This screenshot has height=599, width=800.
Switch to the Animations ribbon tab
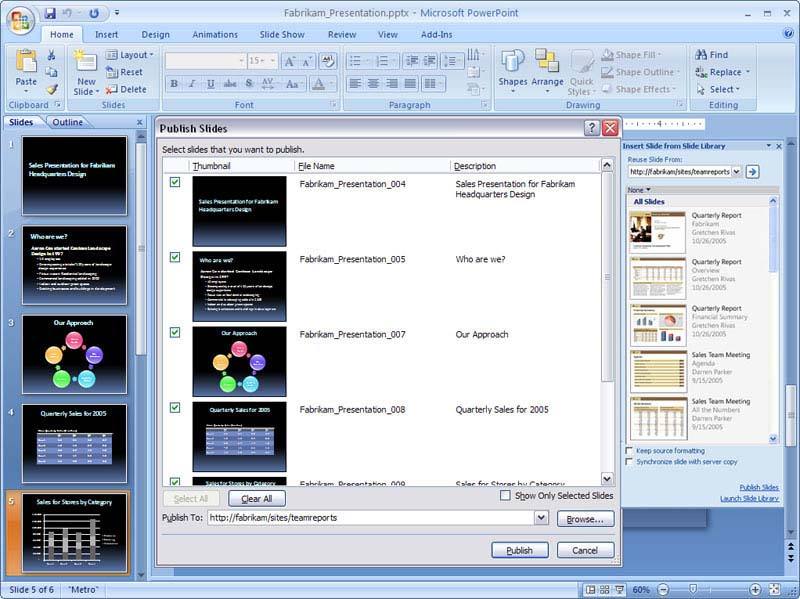[x=215, y=34]
